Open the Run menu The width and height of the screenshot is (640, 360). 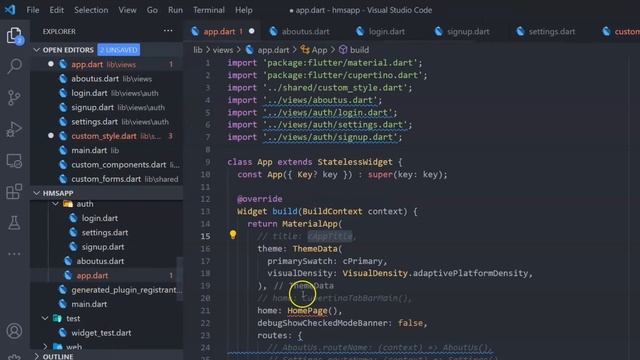click(175, 10)
